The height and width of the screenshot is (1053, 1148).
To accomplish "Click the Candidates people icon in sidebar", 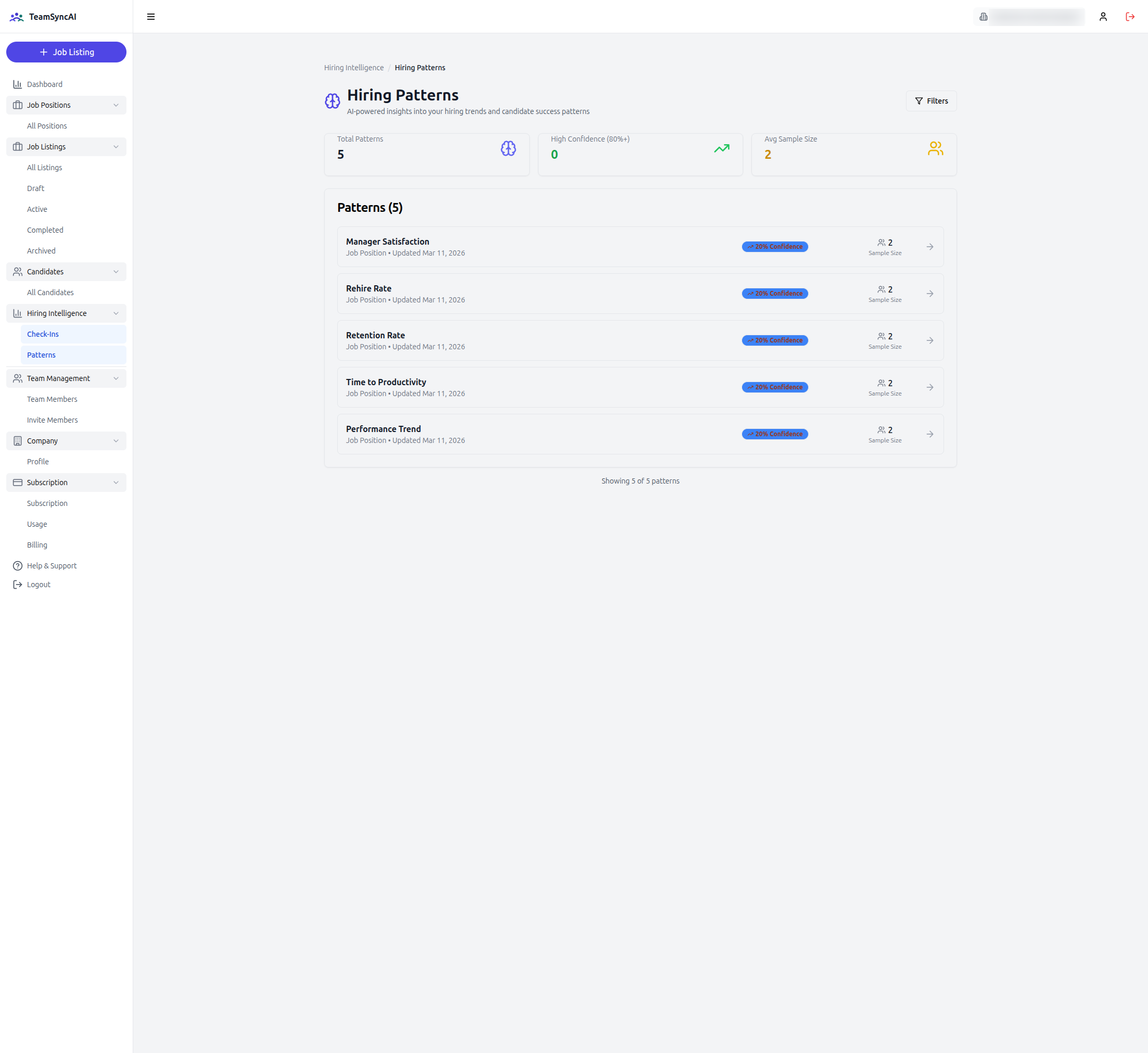I will click(18, 271).
